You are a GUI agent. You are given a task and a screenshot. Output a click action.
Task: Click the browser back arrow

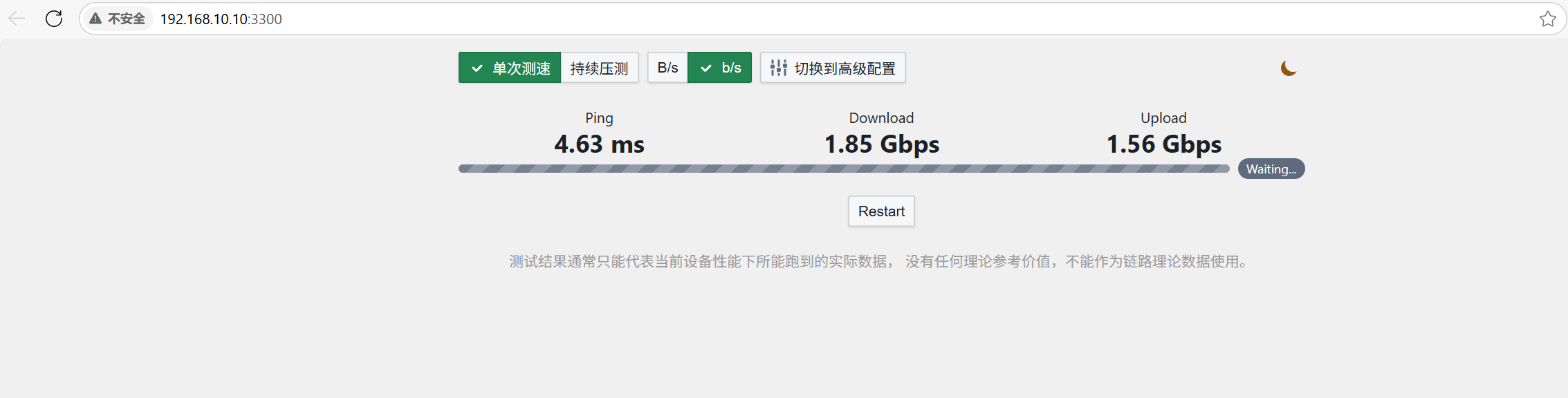17,19
